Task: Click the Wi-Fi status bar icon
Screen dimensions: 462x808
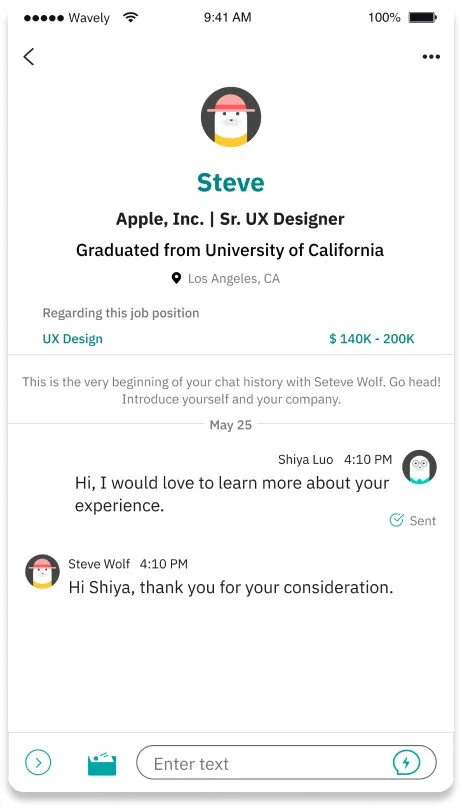Action: (131, 17)
